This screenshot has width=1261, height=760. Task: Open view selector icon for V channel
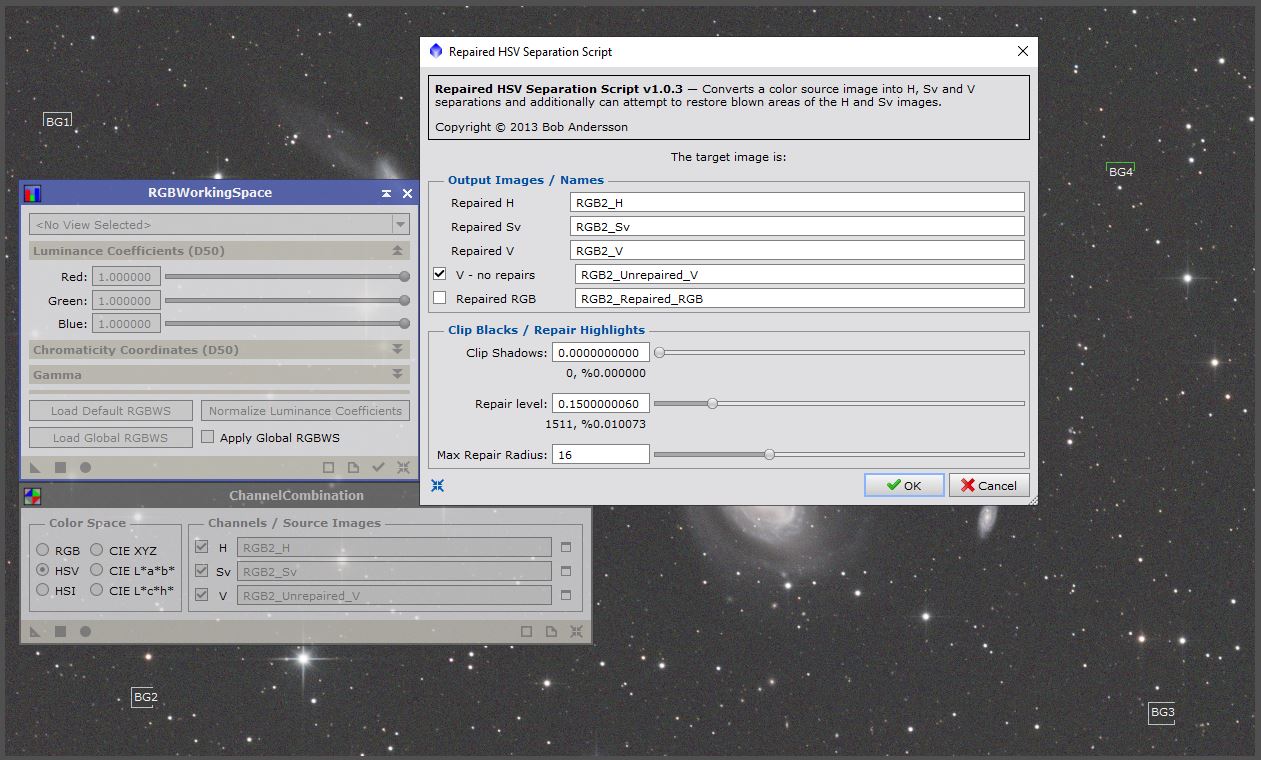click(x=565, y=596)
